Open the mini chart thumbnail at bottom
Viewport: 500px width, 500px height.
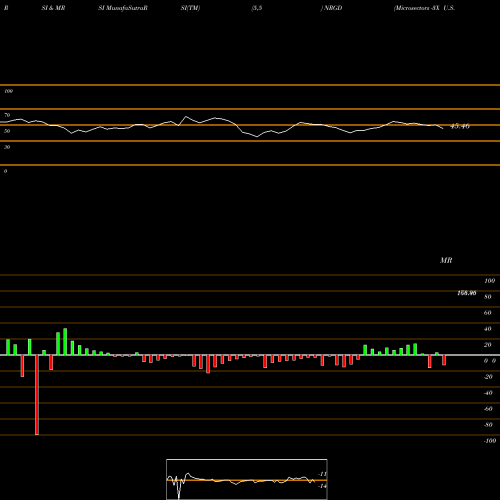[x=247, y=479]
